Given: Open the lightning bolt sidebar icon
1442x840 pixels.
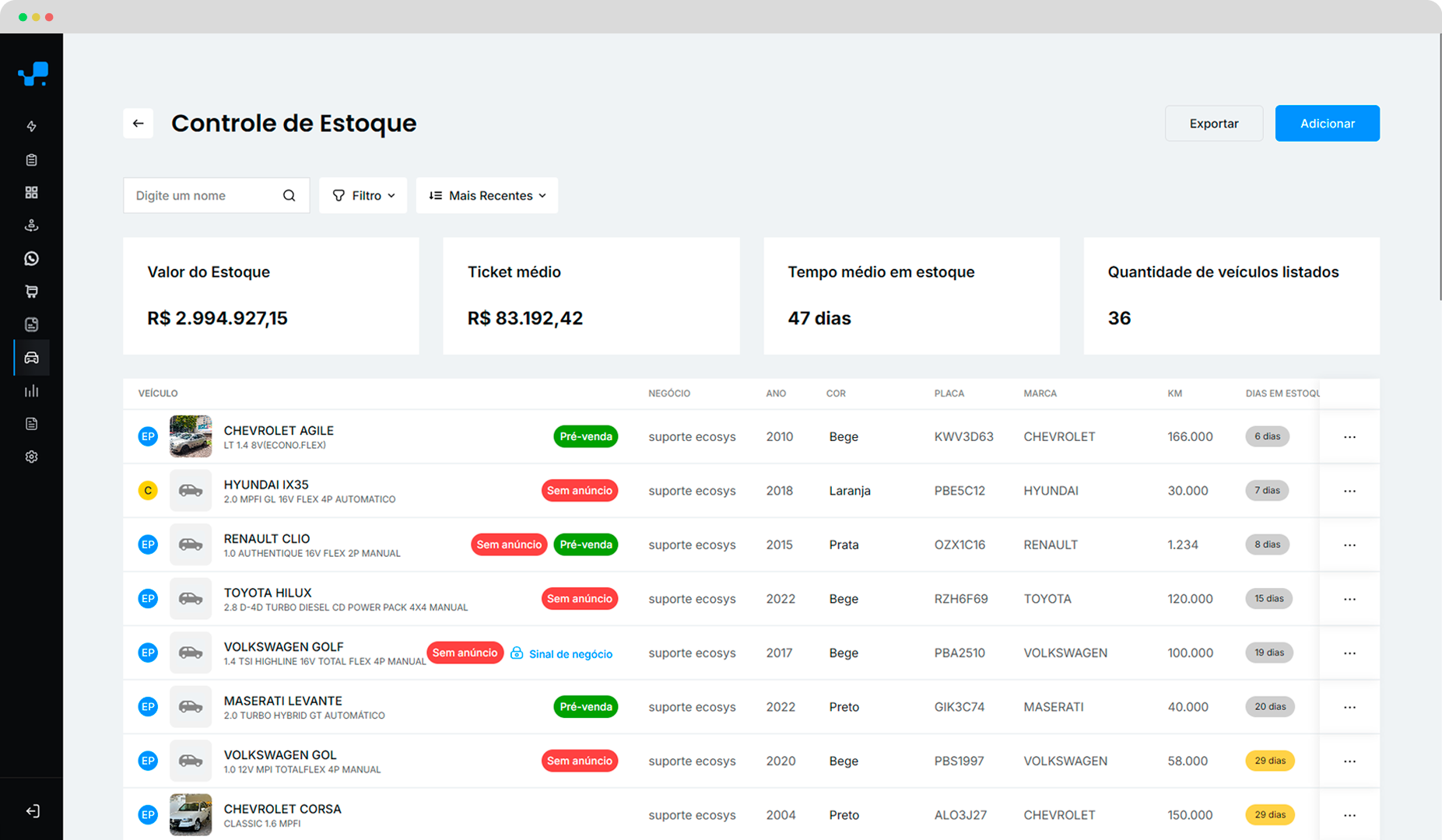Looking at the screenshot, I should tap(32, 126).
